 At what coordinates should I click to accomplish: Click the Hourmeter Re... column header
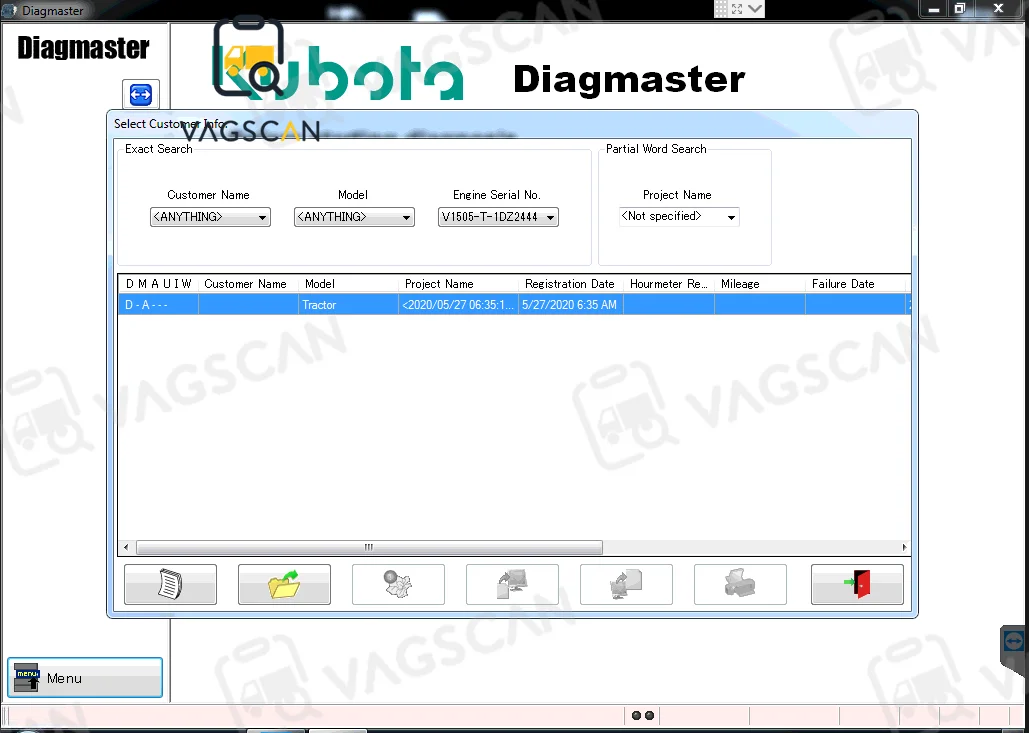click(669, 283)
